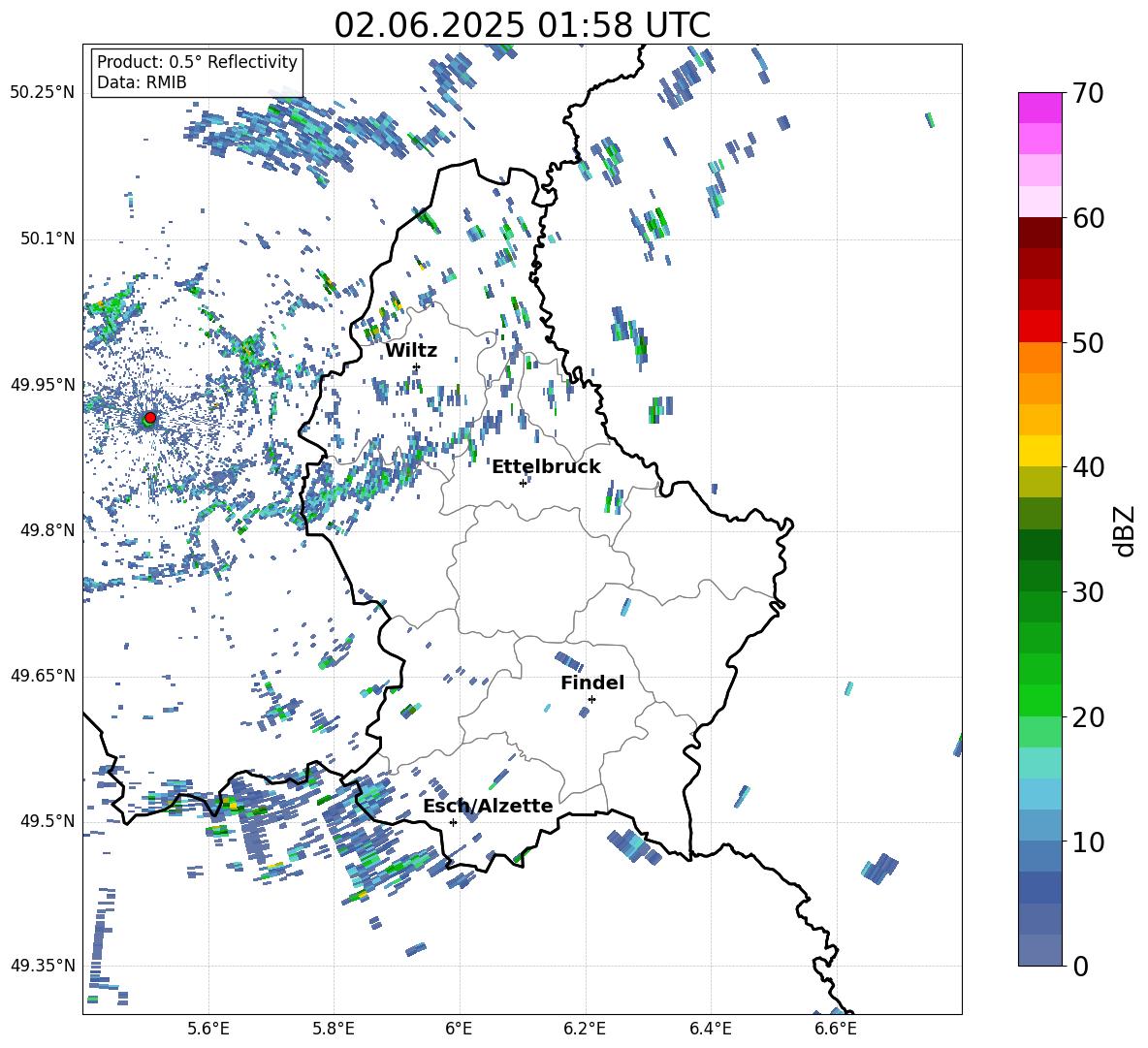
Task: Click the 49.8°N latitude label
Action: coord(47,530)
